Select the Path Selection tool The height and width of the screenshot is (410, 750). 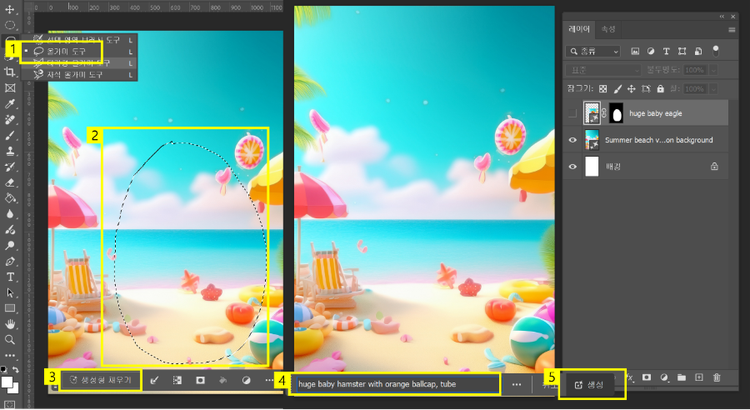pos(10,293)
